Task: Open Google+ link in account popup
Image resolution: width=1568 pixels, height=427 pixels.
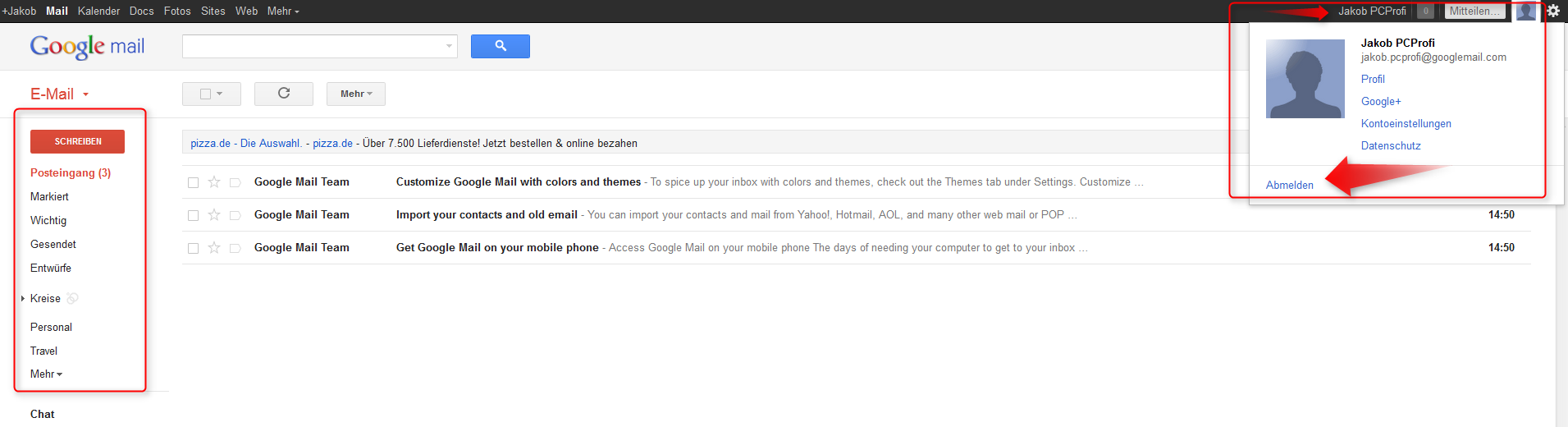Action: 1381,101
